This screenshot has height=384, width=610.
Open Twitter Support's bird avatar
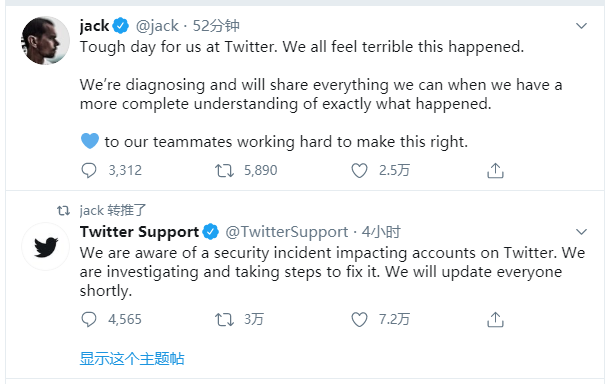[x=46, y=247]
